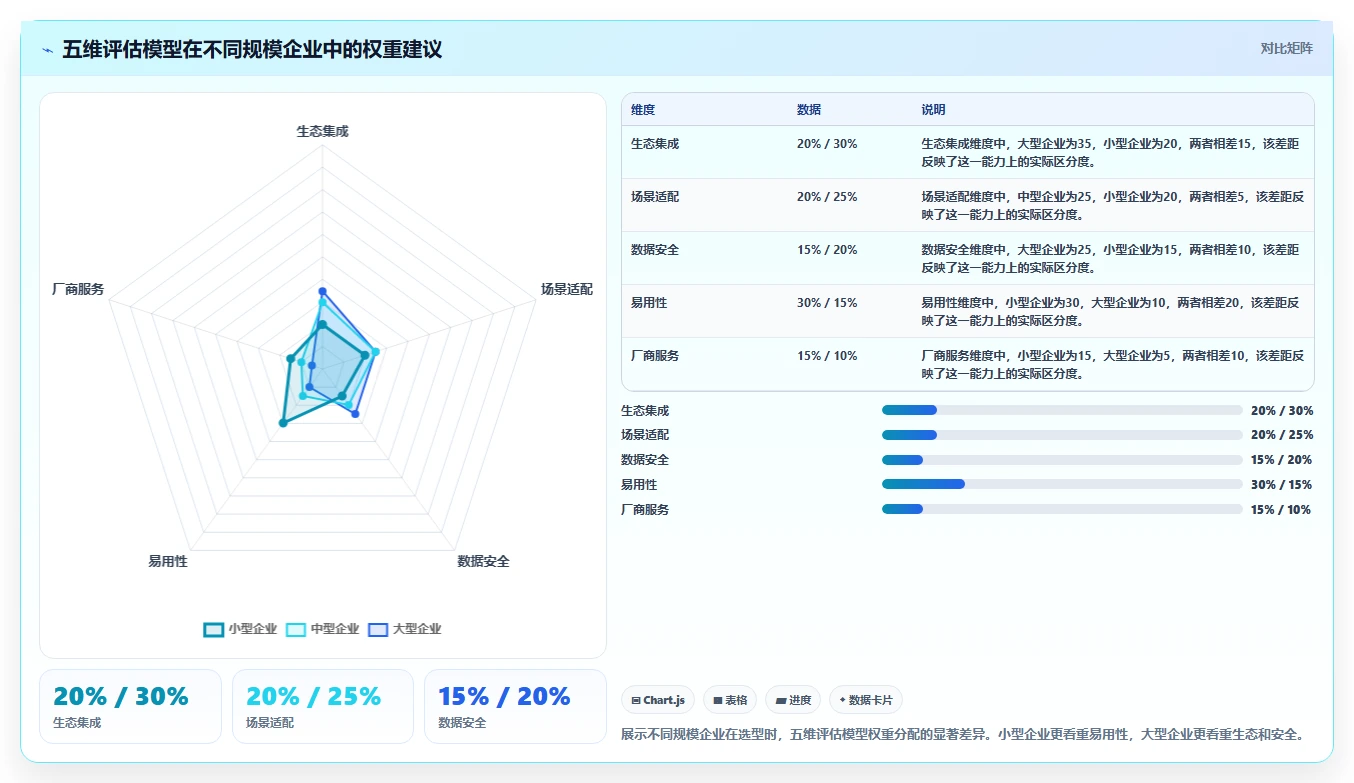Toggle 大型企业 series in chart legend
Image resolution: width=1354 pixels, height=783 pixels.
pos(404,629)
